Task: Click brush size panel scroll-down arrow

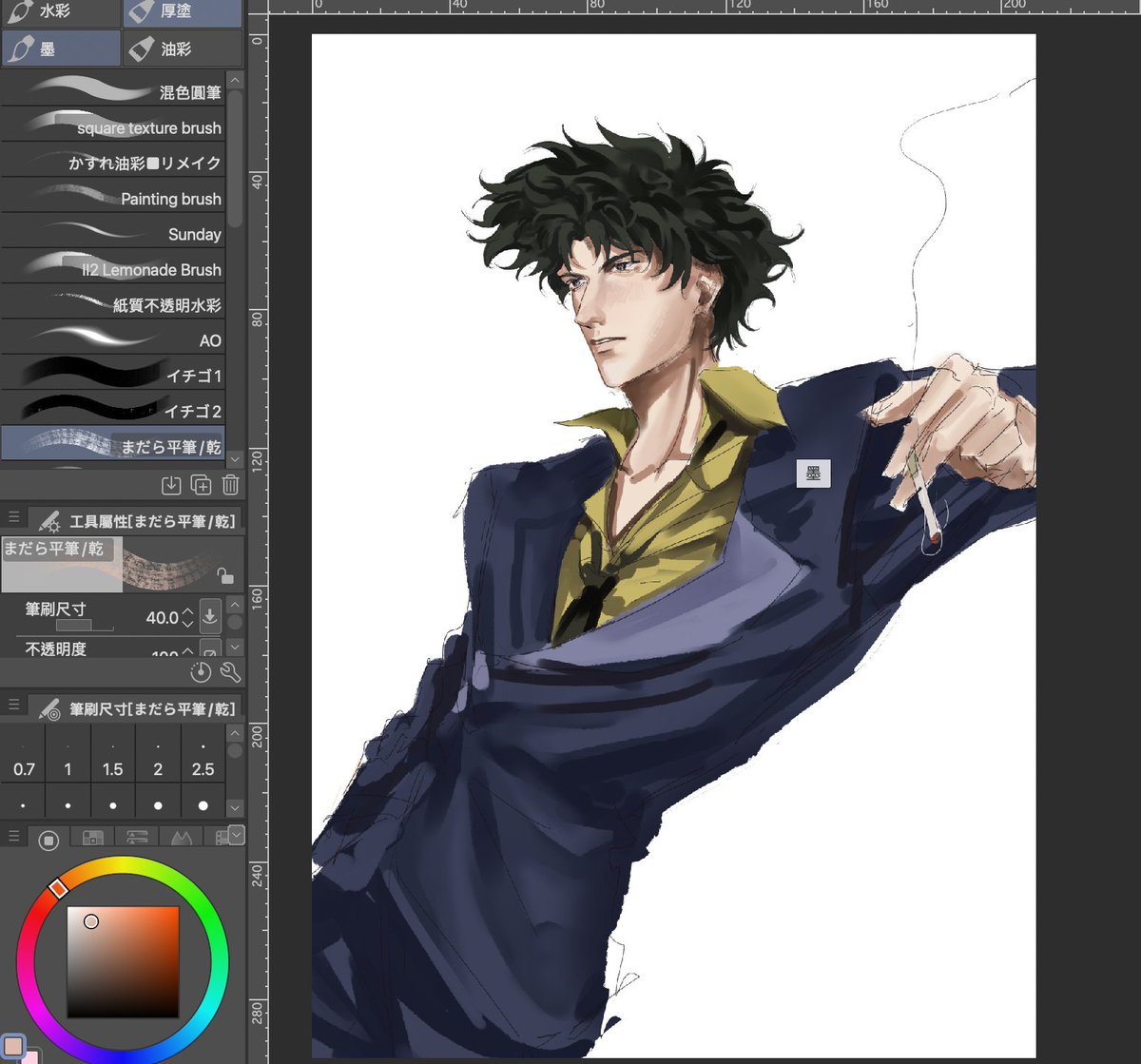Action: point(235,807)
